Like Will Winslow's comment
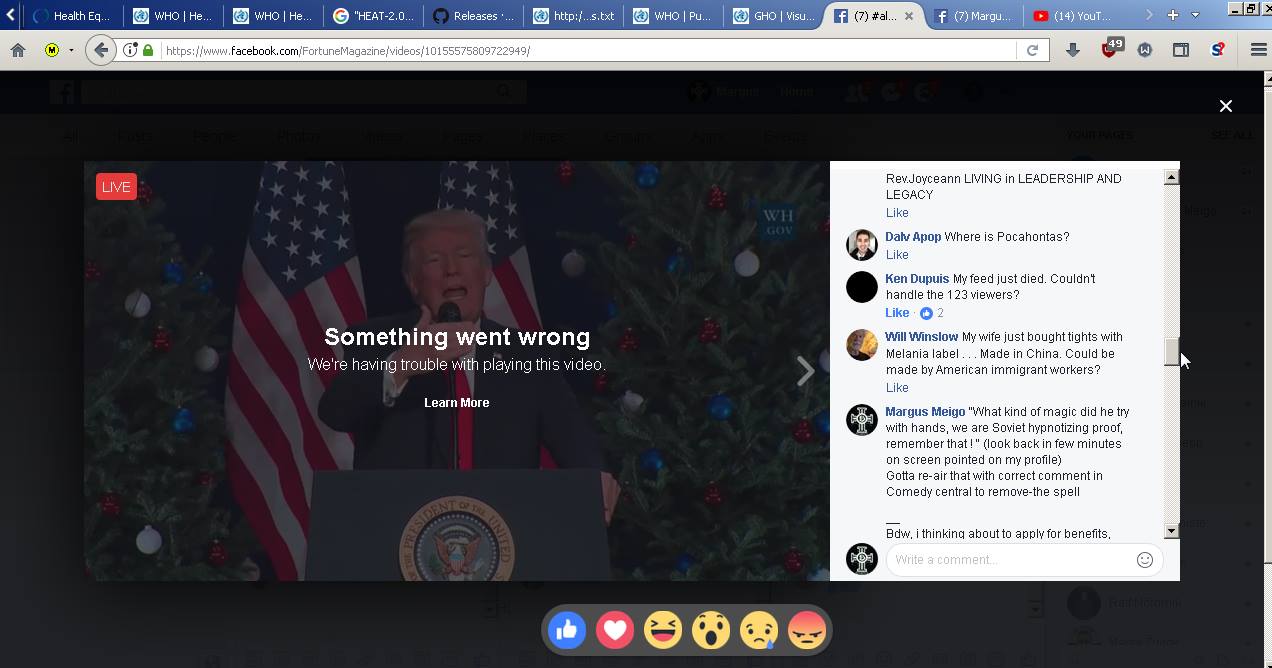Image resolution: width=1272 pixels, height=668 pixels. (x=897, y=387)
